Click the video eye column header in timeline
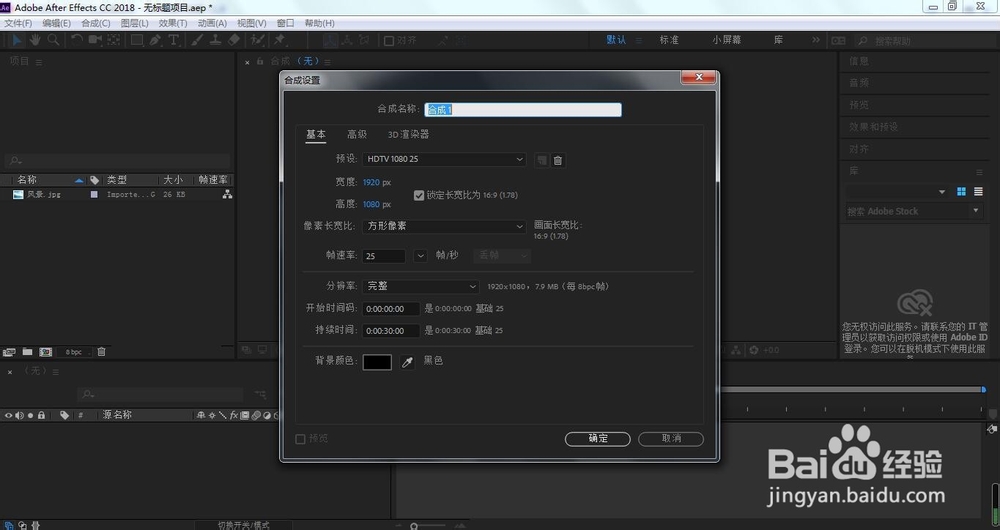 (8, 415)
